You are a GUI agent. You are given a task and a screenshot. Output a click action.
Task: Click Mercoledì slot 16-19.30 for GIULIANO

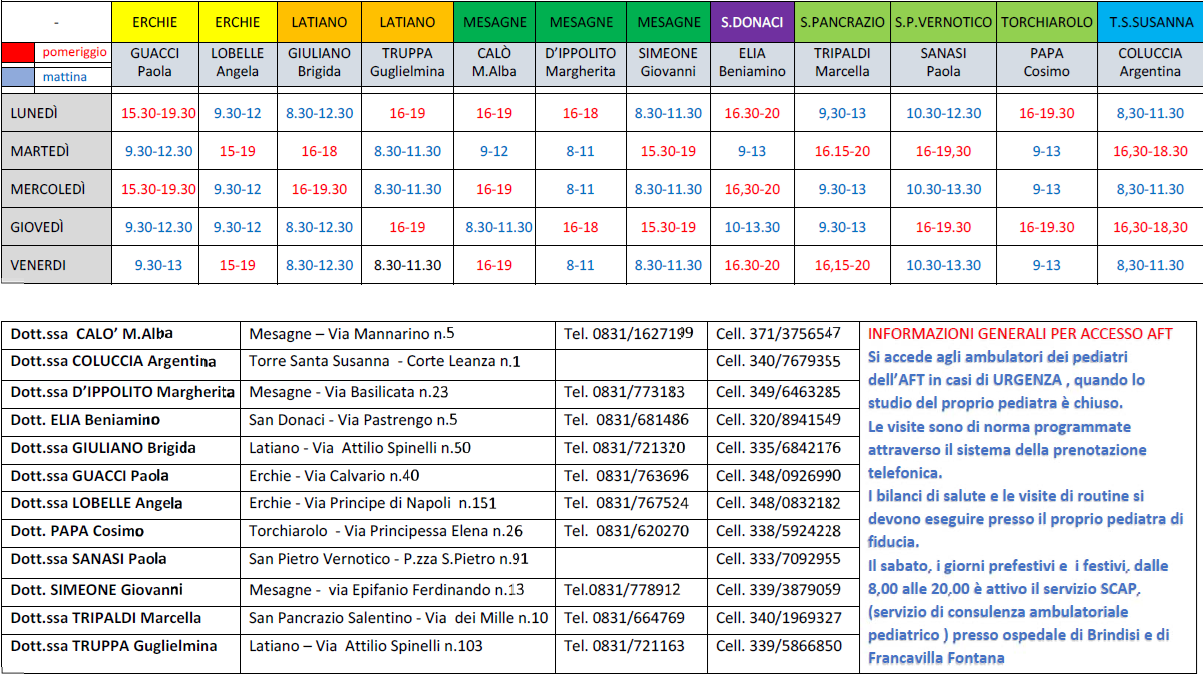point(319,189)
